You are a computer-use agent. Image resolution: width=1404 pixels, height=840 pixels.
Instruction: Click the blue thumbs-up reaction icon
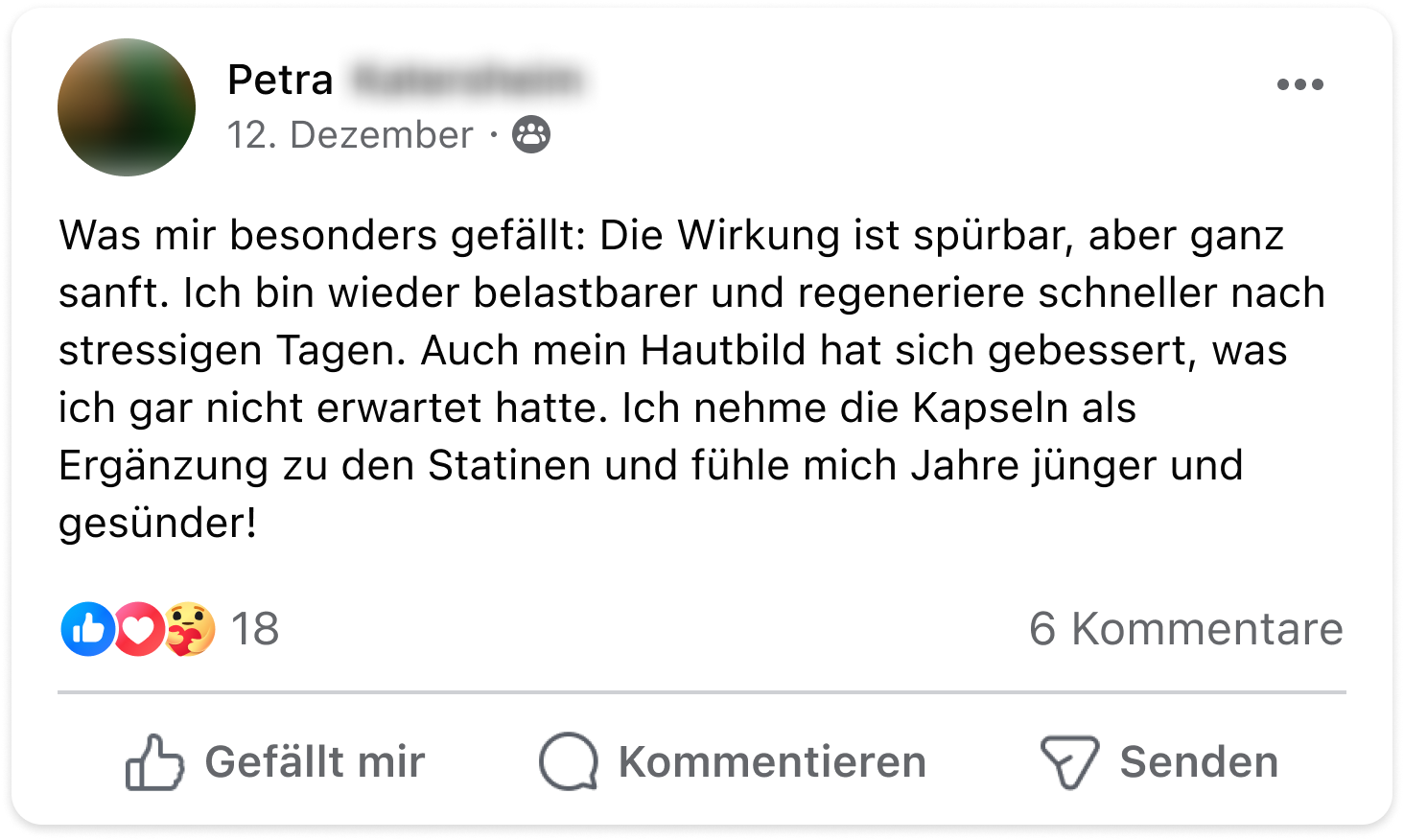pyautogui.click(x=87, y=629)
